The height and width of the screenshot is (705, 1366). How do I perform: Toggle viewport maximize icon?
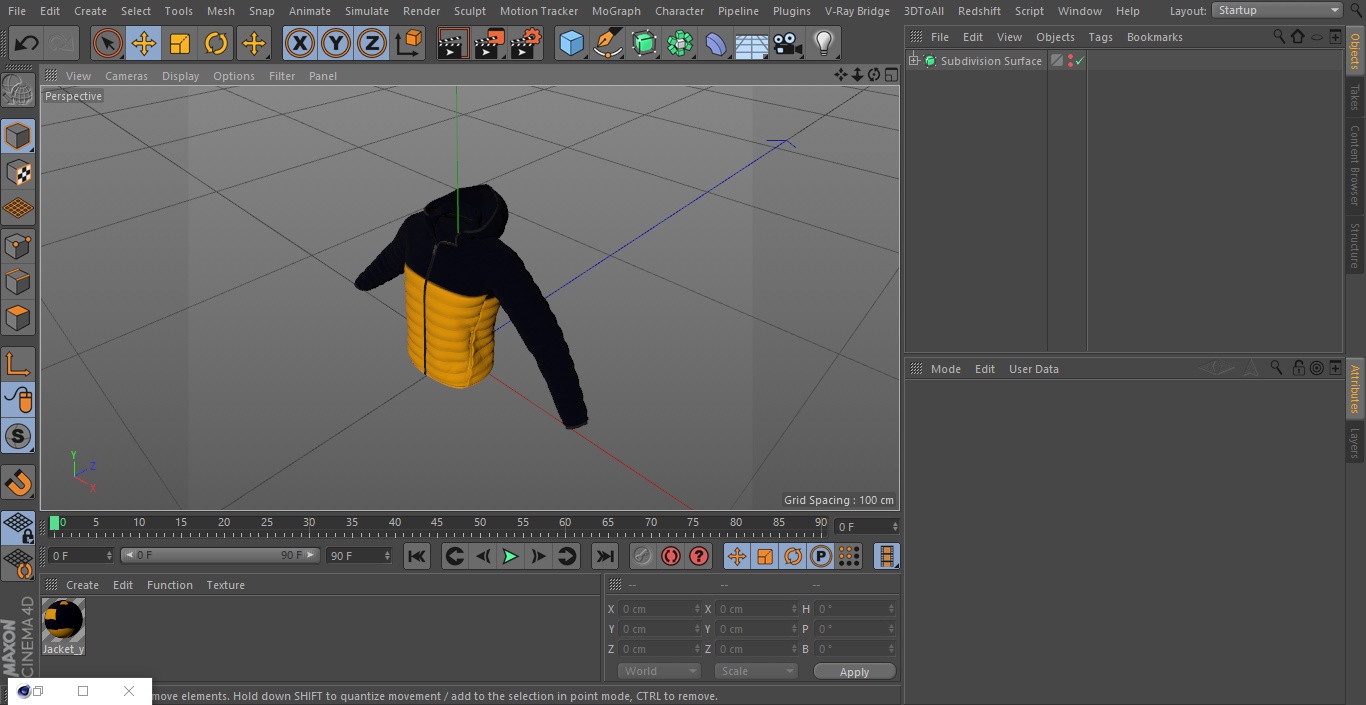[x=890, y=75]
